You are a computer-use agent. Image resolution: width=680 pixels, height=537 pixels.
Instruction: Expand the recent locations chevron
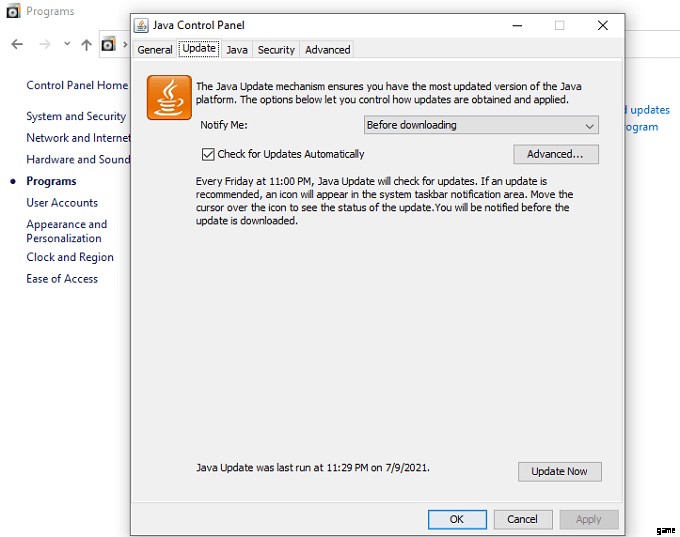[x=67, y=44]
